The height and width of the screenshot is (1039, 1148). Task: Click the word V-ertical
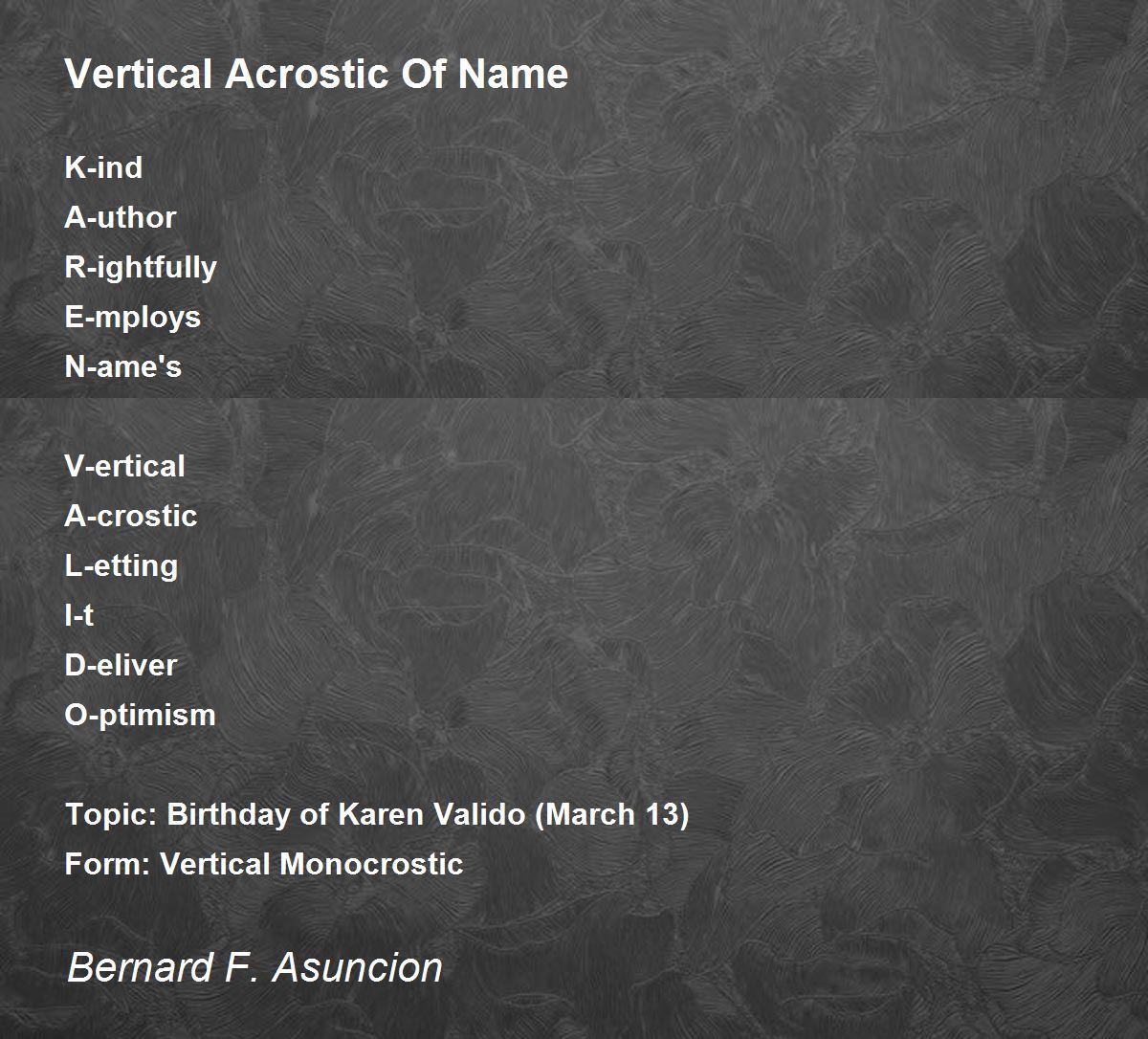pyautogui.click(x=125, y=466)
